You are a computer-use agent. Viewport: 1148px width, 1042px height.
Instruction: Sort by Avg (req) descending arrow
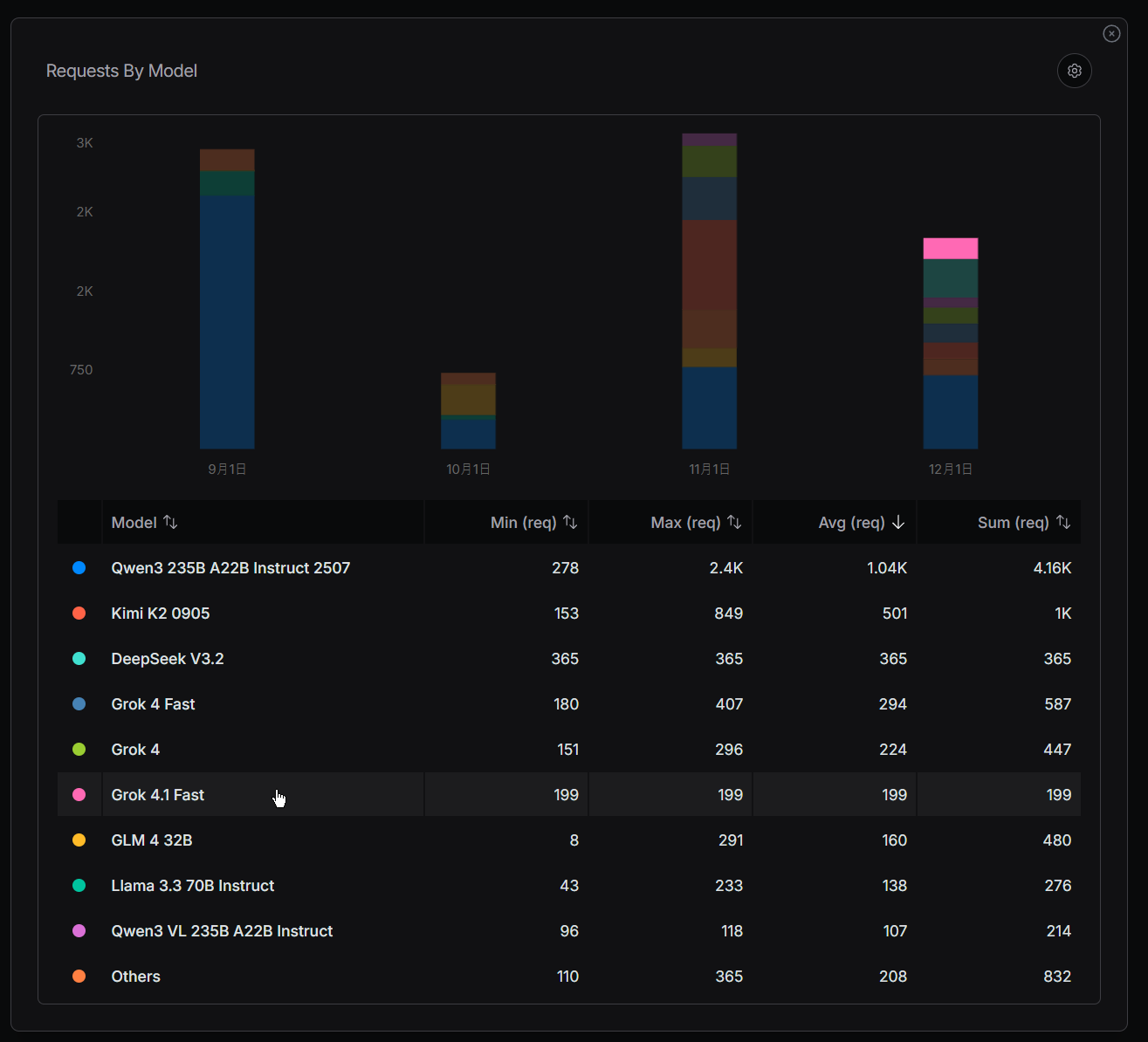coord(898,522)
